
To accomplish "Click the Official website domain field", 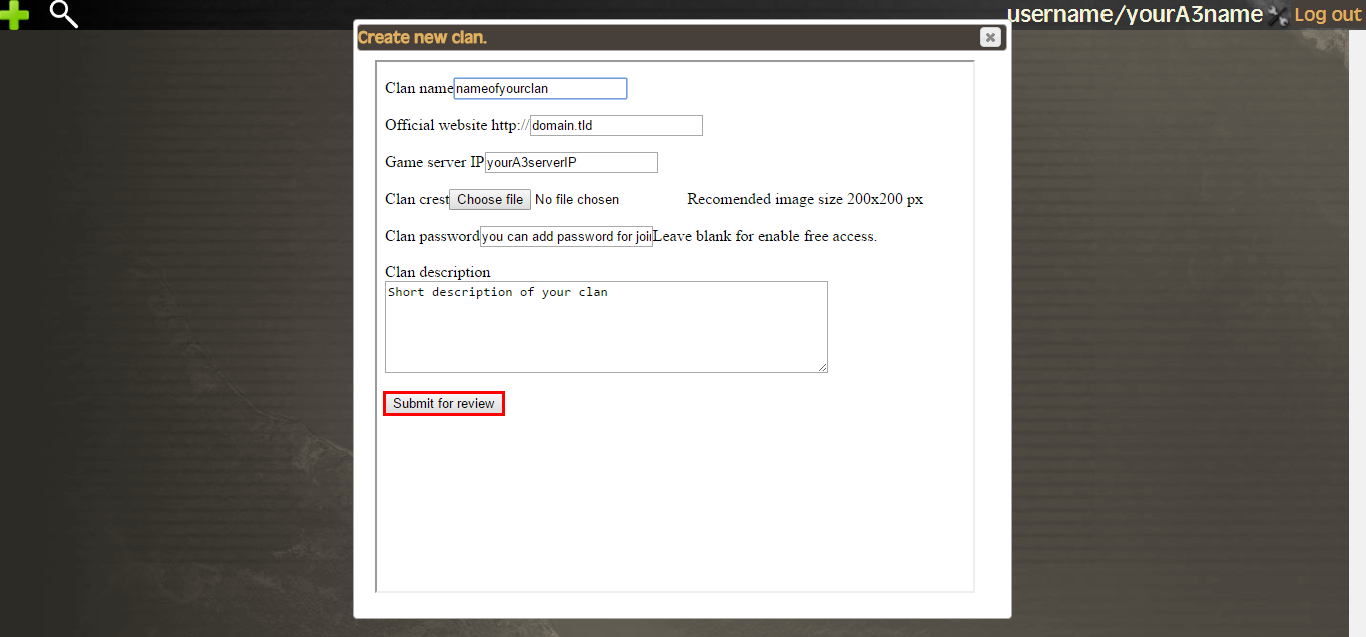I will click(x=616, y=125).
